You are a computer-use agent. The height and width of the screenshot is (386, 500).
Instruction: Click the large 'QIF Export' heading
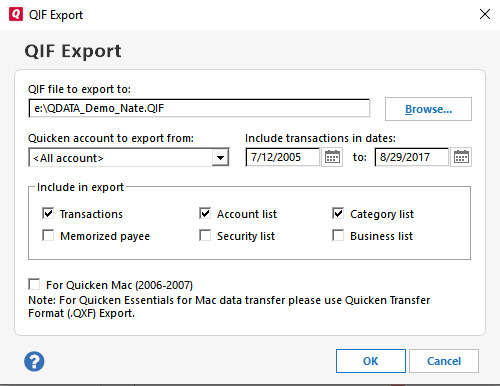pyautogui.click(x=73, y=51)
